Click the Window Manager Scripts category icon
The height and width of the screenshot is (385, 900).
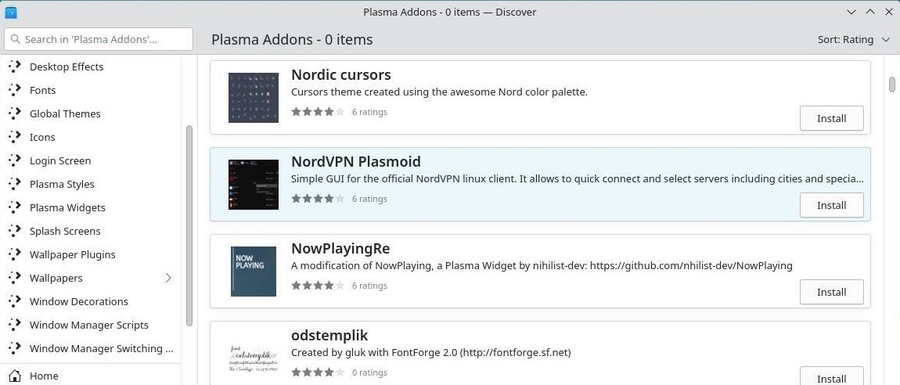15,325
